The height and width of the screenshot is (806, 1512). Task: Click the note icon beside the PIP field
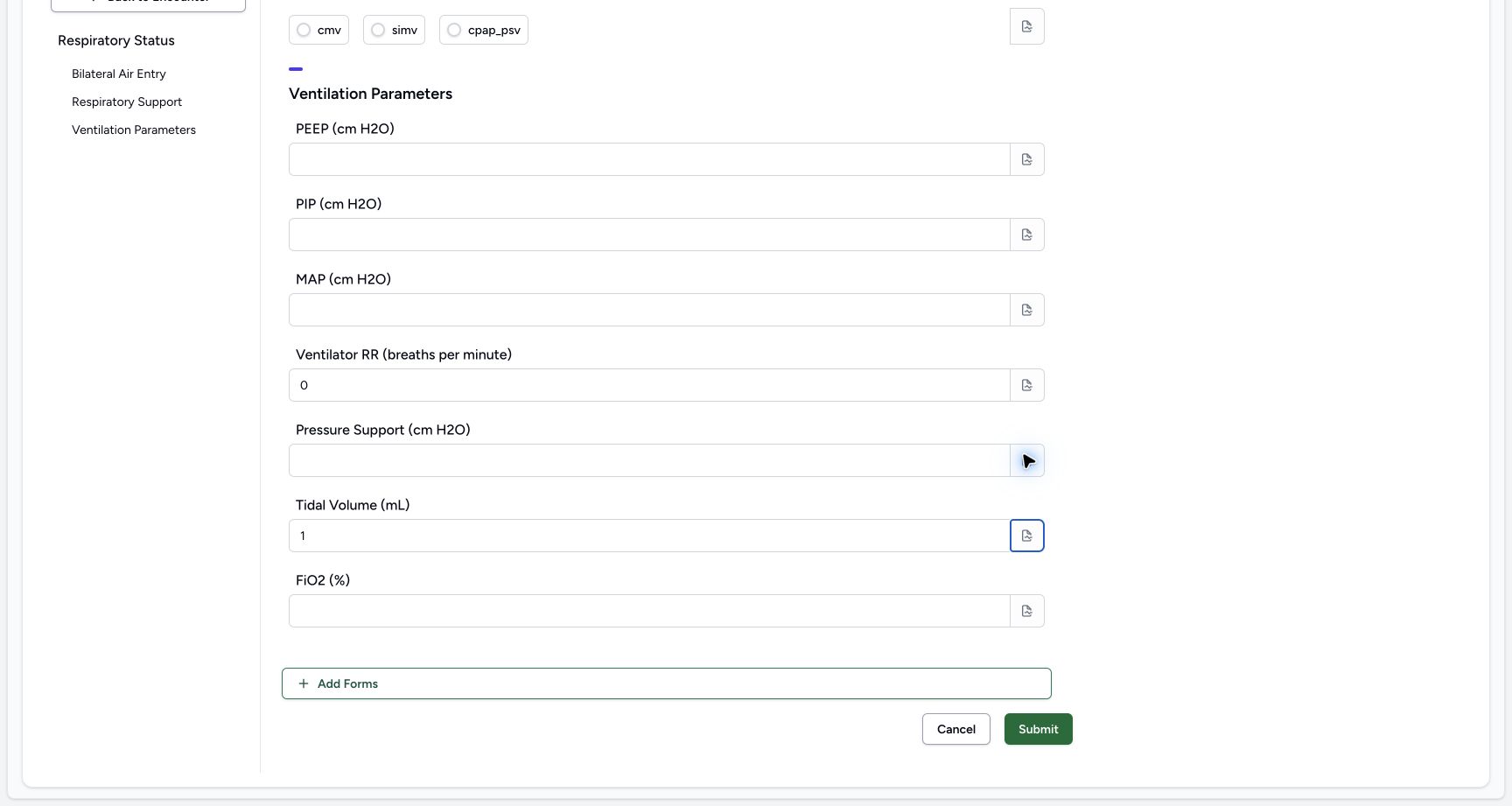click(1027, 235)
